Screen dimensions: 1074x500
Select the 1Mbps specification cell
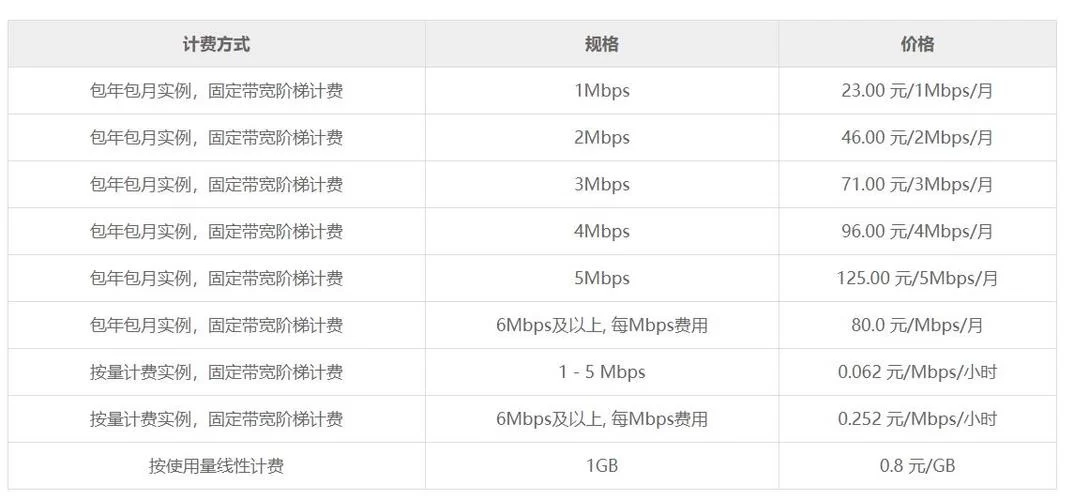602,91
